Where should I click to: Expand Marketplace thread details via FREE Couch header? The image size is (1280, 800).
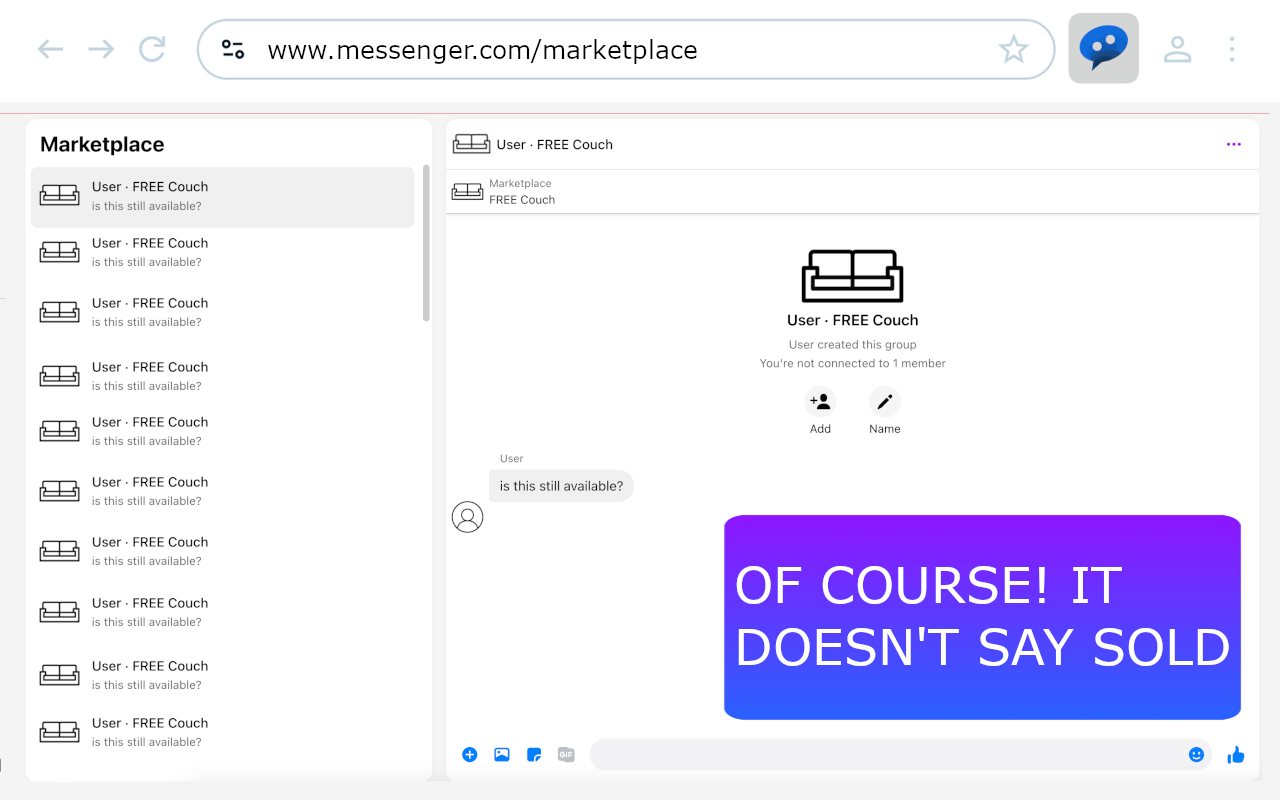coord(852,190)
